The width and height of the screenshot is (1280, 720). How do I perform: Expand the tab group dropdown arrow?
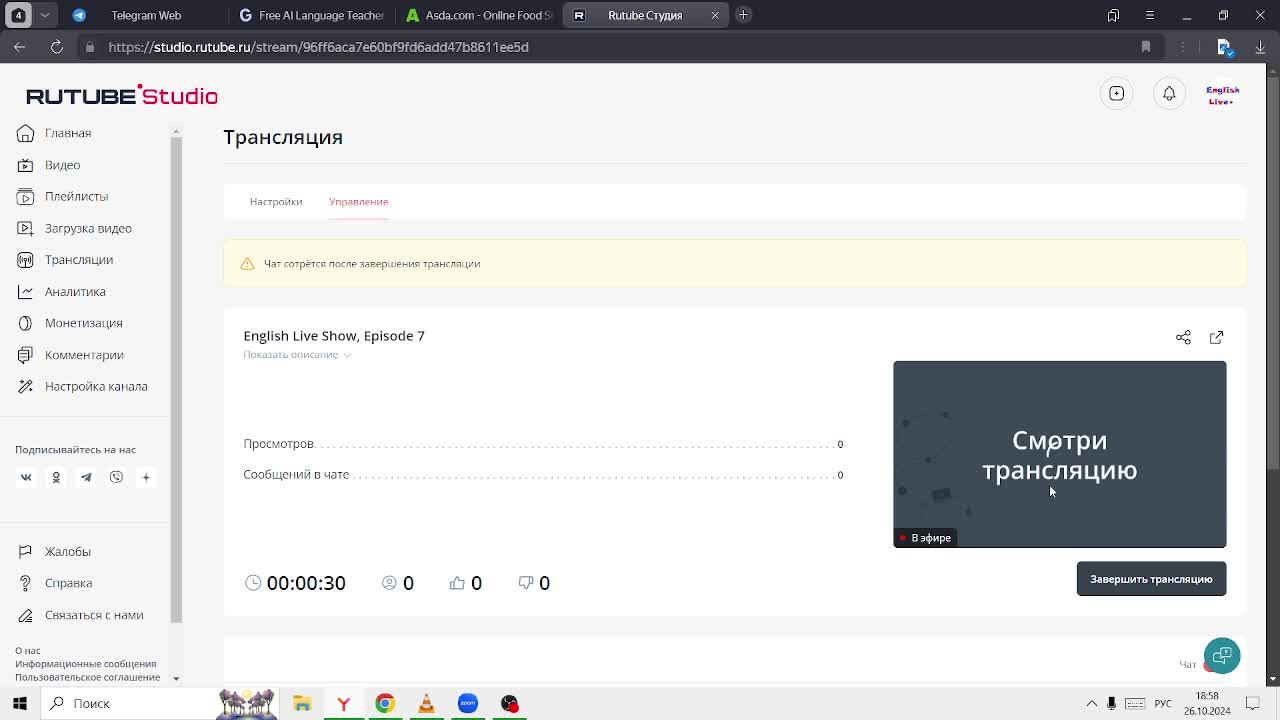(45, 15)
